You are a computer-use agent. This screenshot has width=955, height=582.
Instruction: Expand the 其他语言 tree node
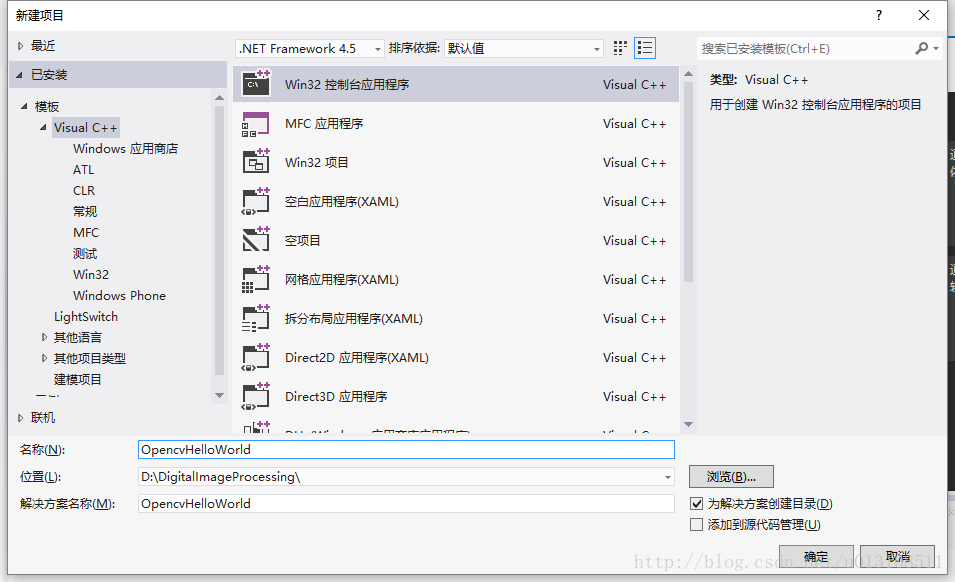pos(44,337)
